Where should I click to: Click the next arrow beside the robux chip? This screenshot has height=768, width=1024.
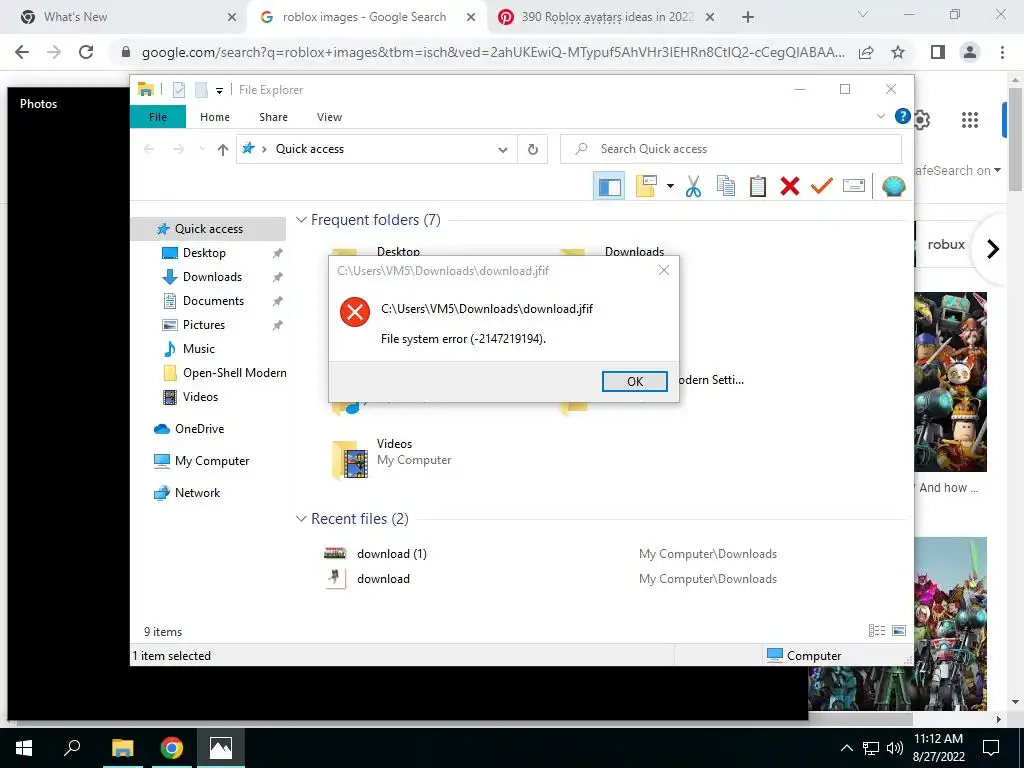click(x=992, y=249)
